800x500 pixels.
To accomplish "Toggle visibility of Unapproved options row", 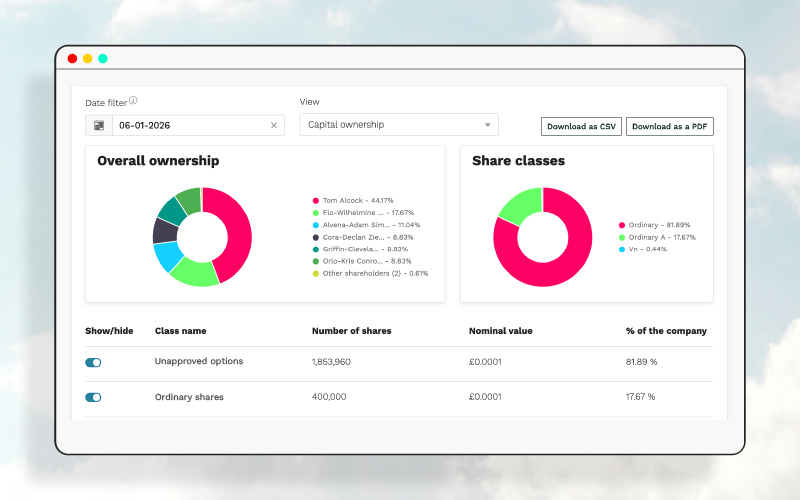I will coord(93,362).
